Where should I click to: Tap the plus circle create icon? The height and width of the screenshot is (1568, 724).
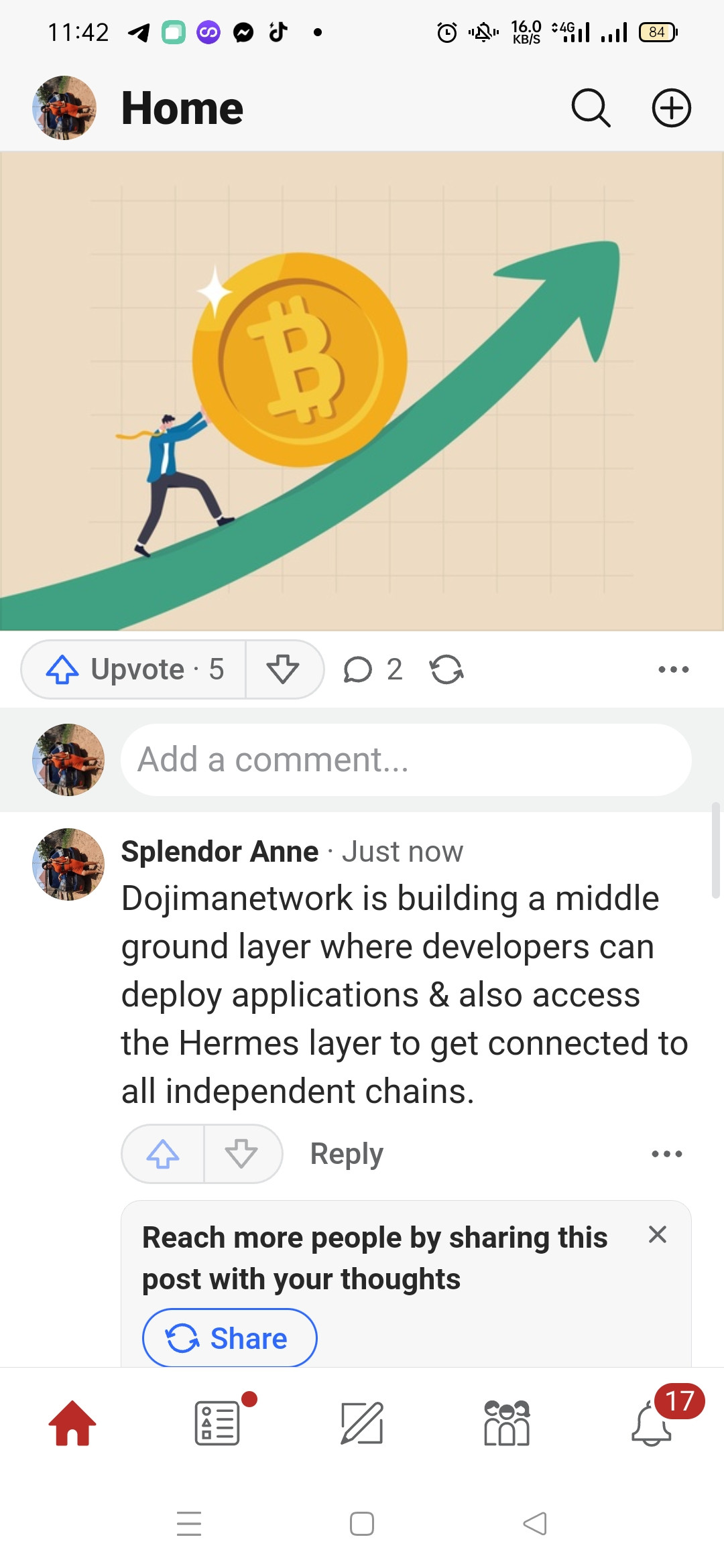(x=672, y=108)
